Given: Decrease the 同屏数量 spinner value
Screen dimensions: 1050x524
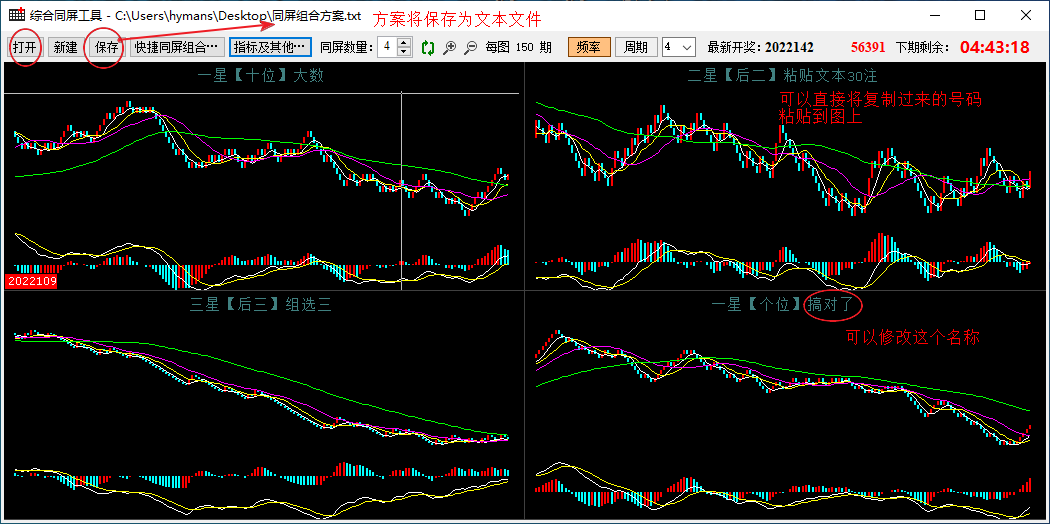Looking at the screenshot, I should point(404,52).
